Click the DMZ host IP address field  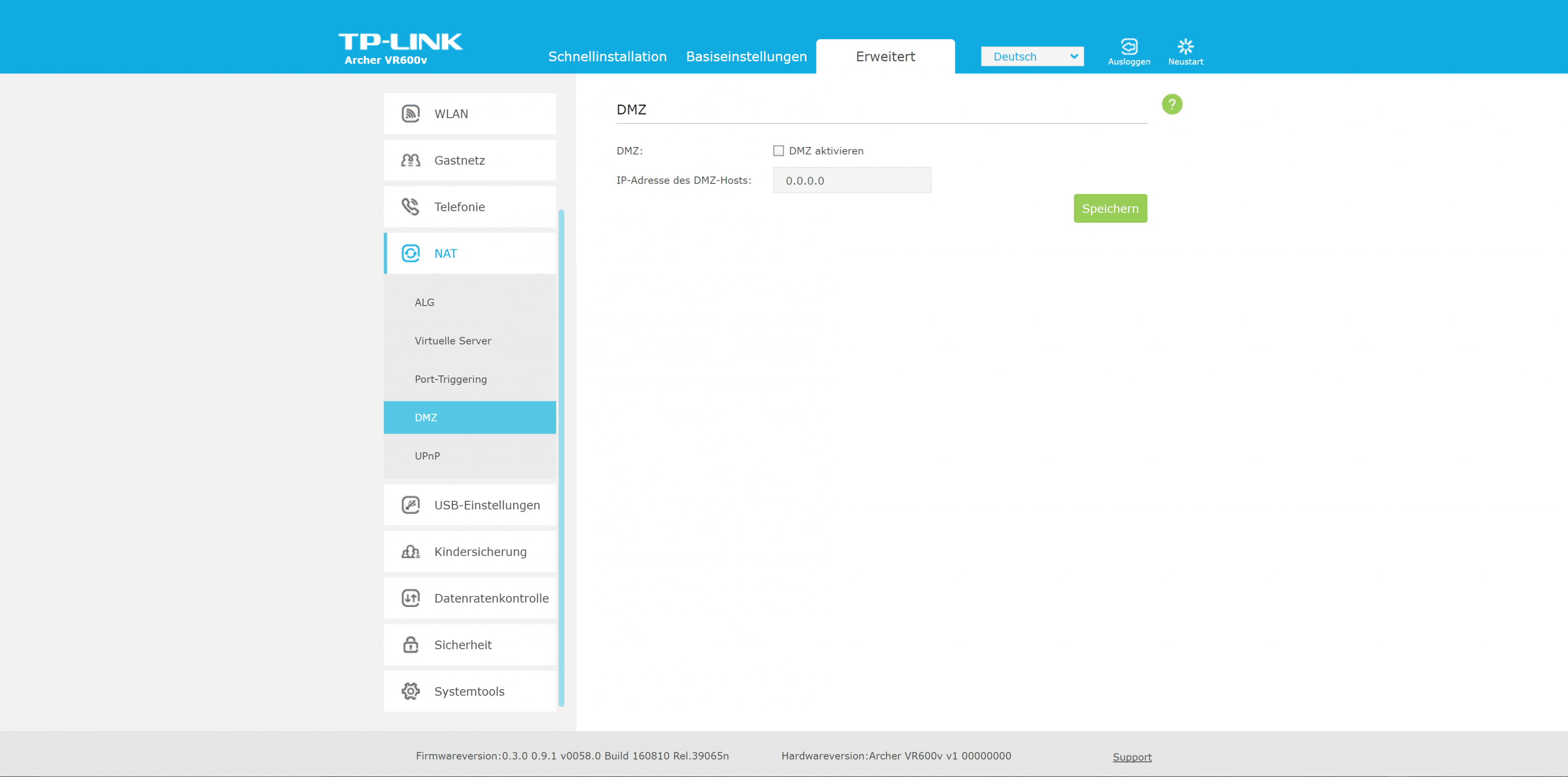pyautogui.click(x=851, y=181)
